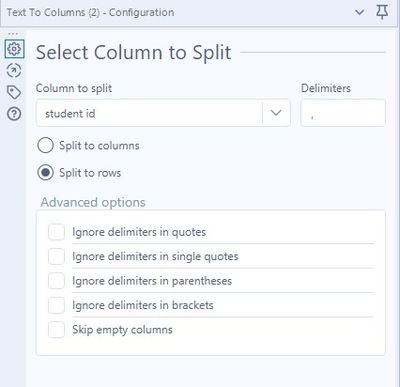Click the Delimiters input field

pos(343,113)
